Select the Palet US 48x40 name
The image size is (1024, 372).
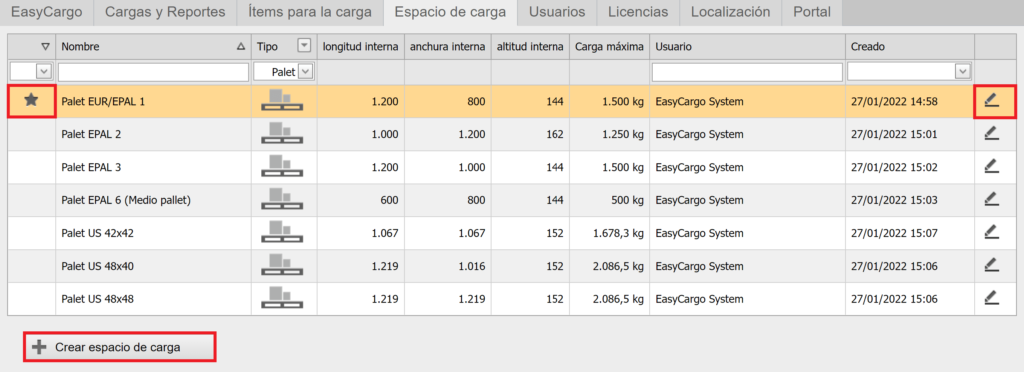click(x=98, y=266)
